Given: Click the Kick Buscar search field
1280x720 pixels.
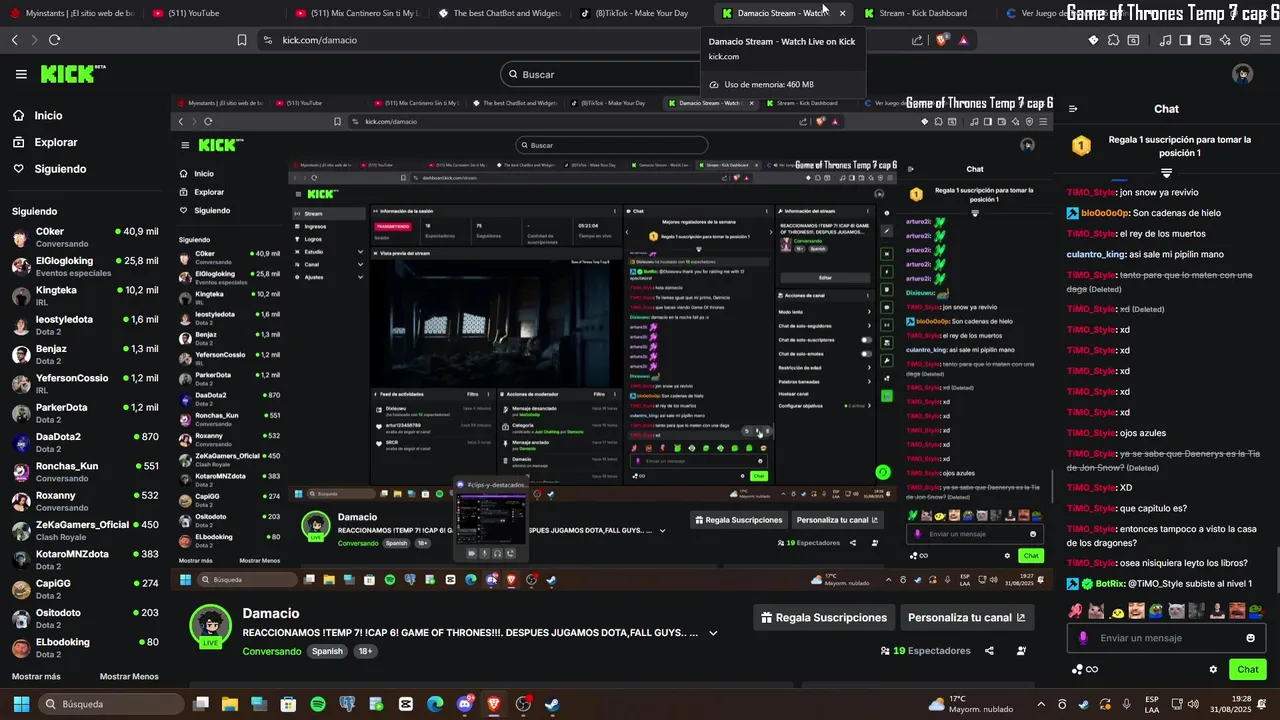Looking at the screenshot, I should (x=640, y=74).
